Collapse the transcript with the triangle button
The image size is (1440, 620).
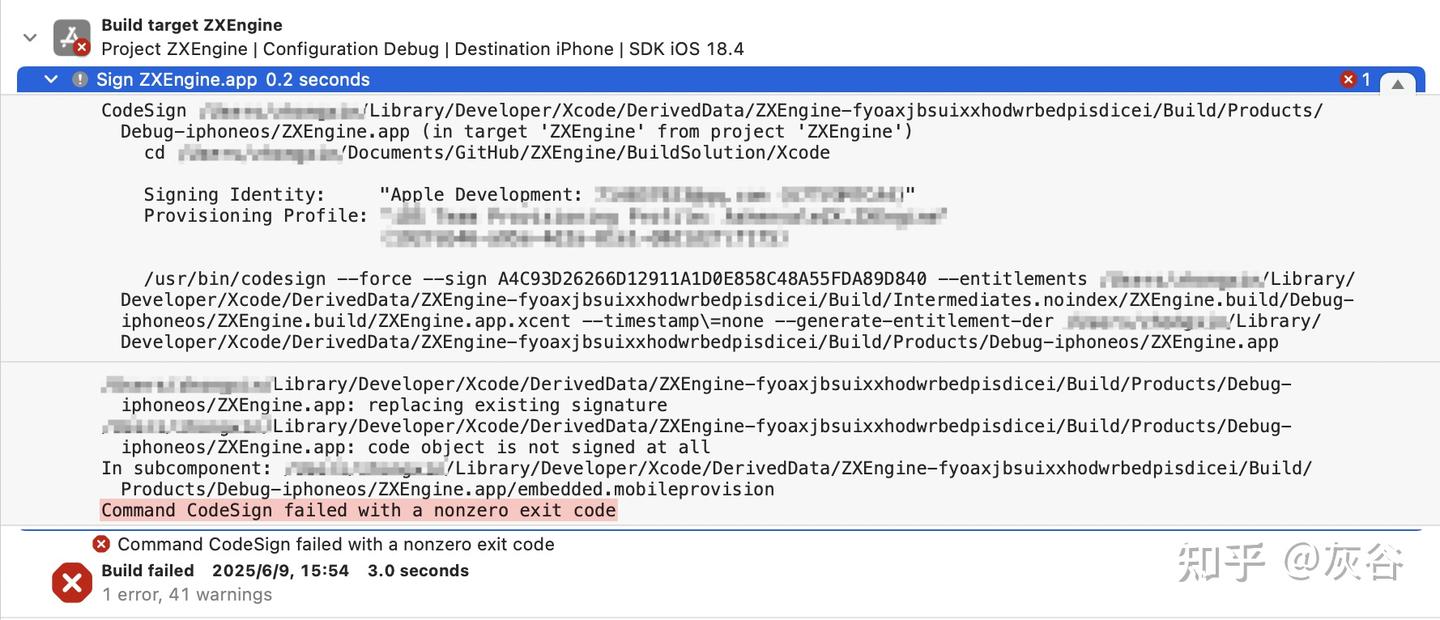[1397, 84]
